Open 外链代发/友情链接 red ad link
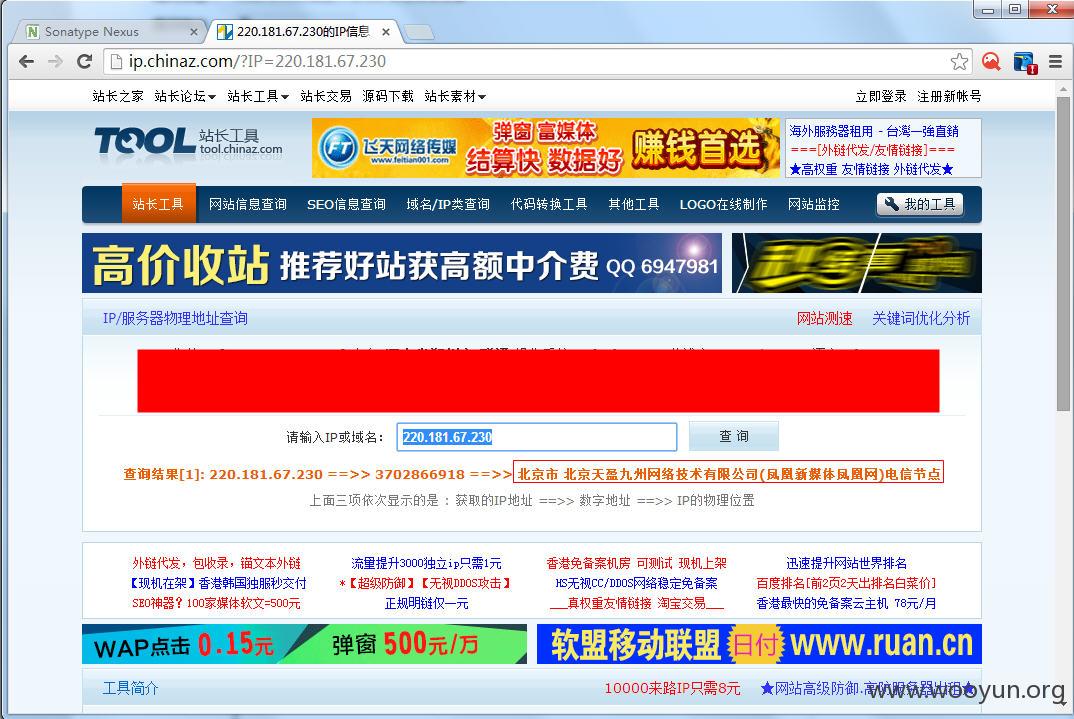Screen dimensions: 1074x719 [872, 150]
